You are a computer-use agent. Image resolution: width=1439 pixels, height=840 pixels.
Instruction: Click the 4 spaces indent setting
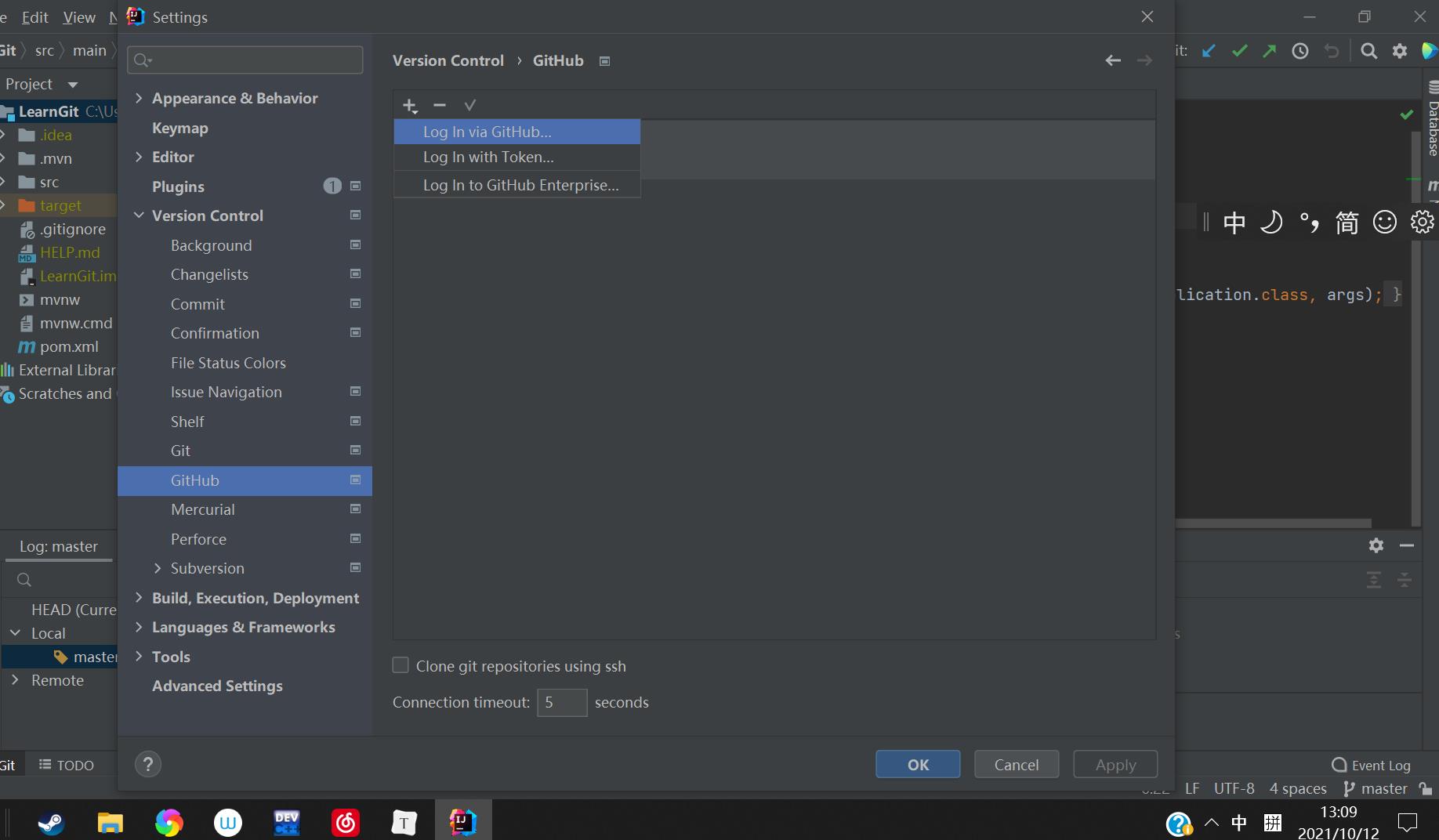tap(1298, 788)
